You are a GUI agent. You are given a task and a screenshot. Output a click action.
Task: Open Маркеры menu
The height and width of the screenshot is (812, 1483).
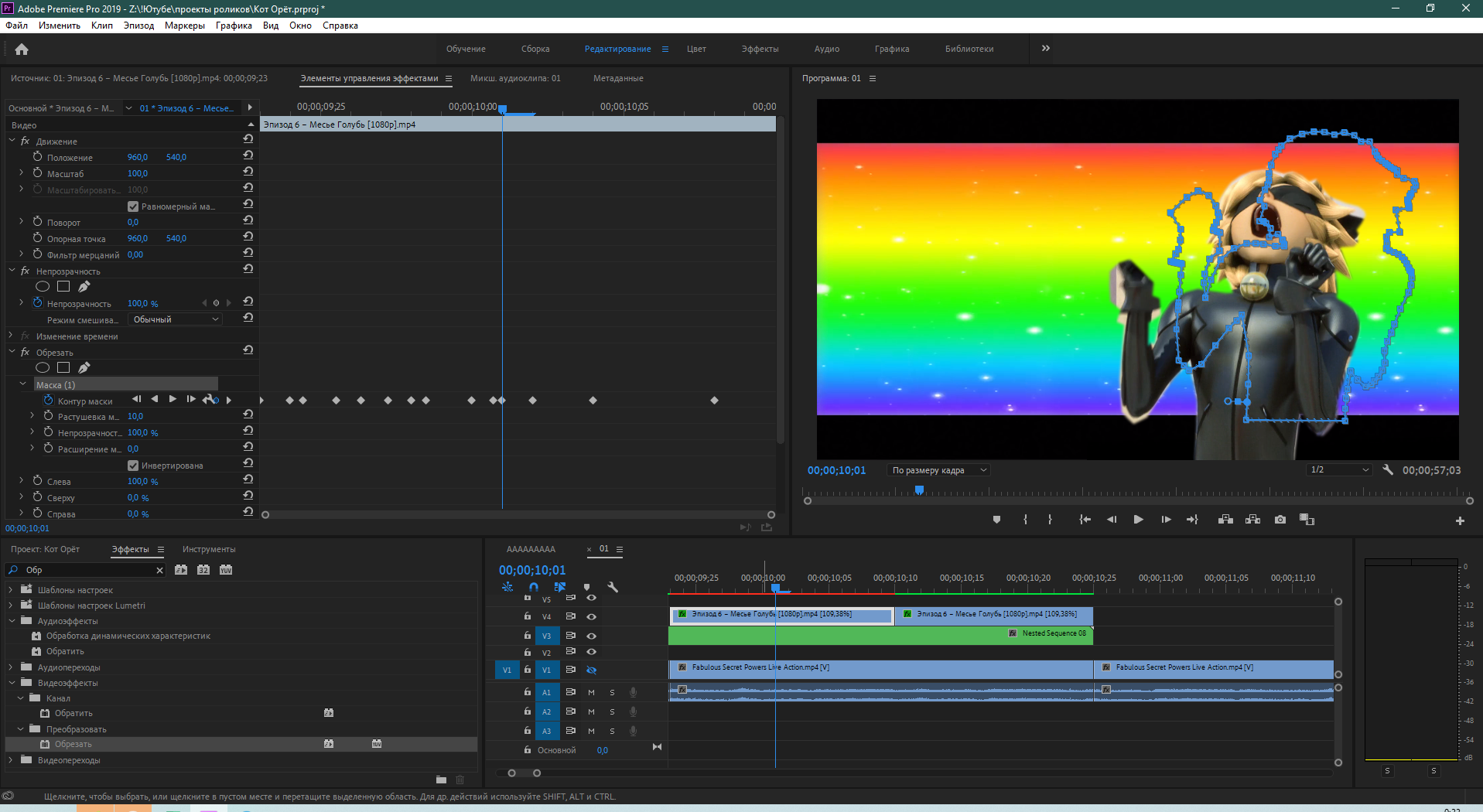185,26
